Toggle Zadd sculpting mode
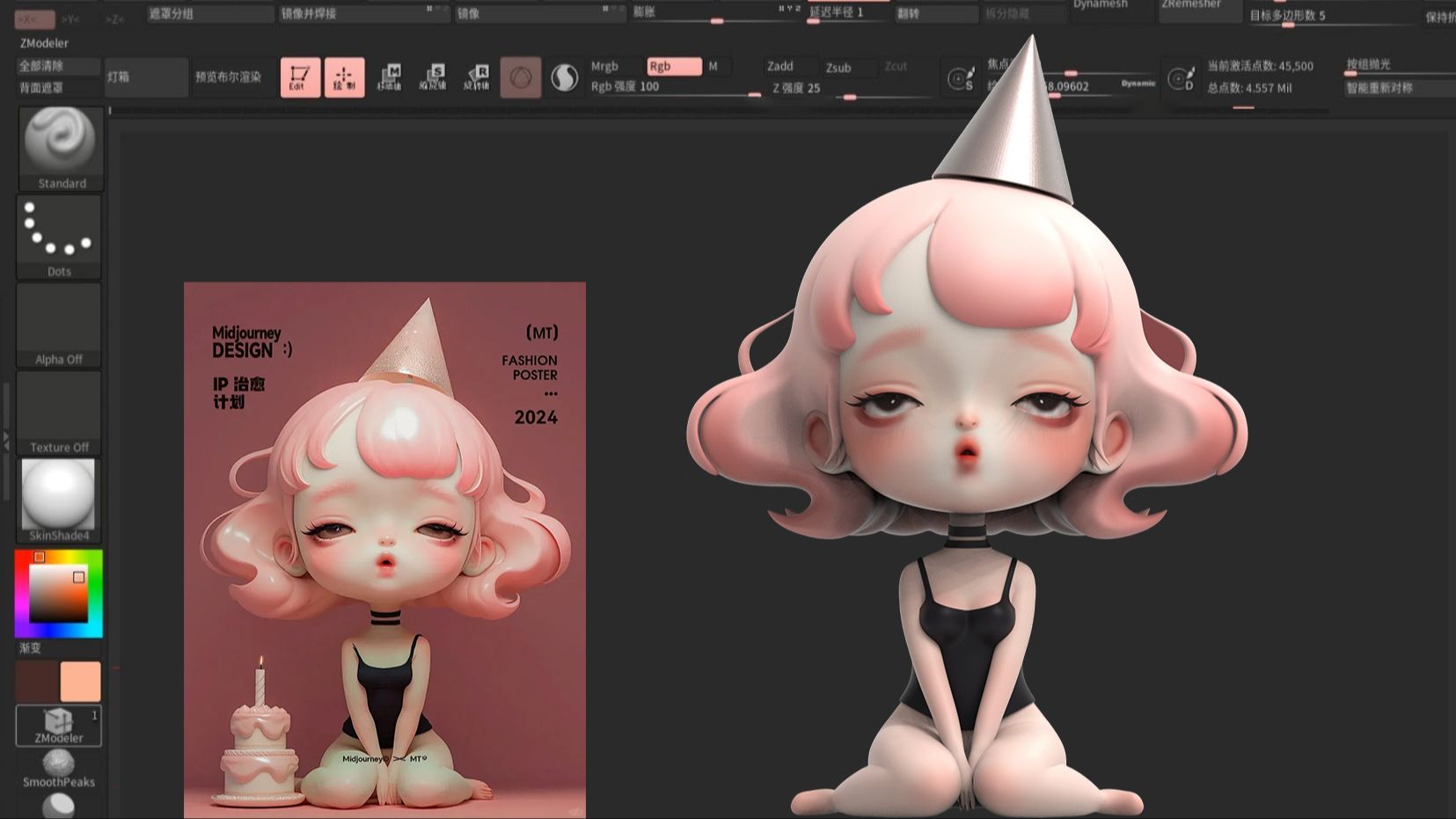Image resolution: width=1456 pixels, height=819 pixels. point(780,66)
